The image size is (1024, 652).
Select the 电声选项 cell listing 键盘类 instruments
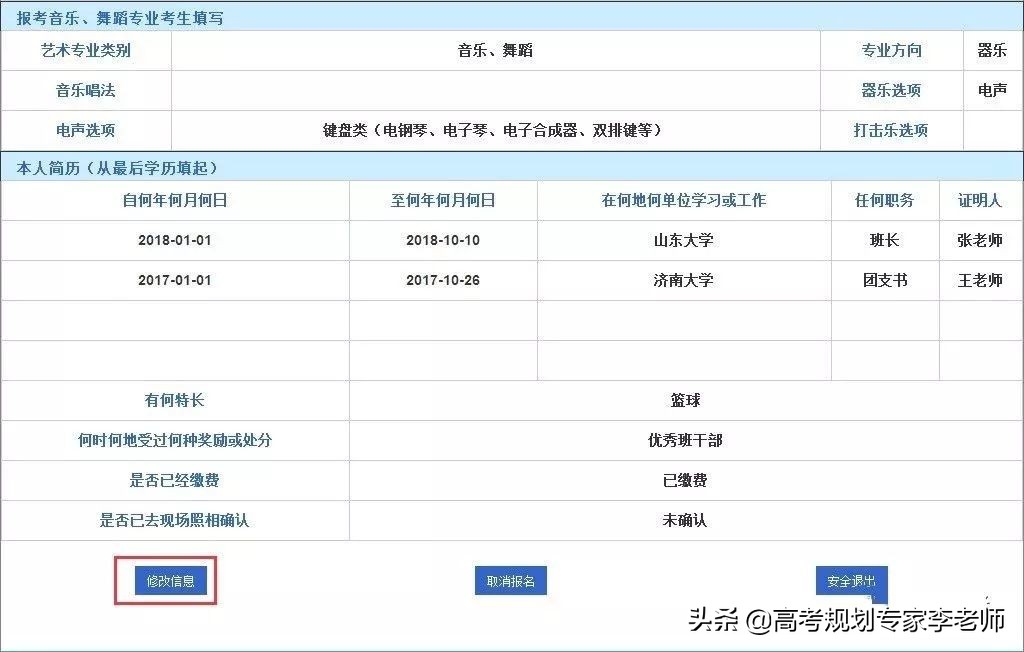point(495,130)
